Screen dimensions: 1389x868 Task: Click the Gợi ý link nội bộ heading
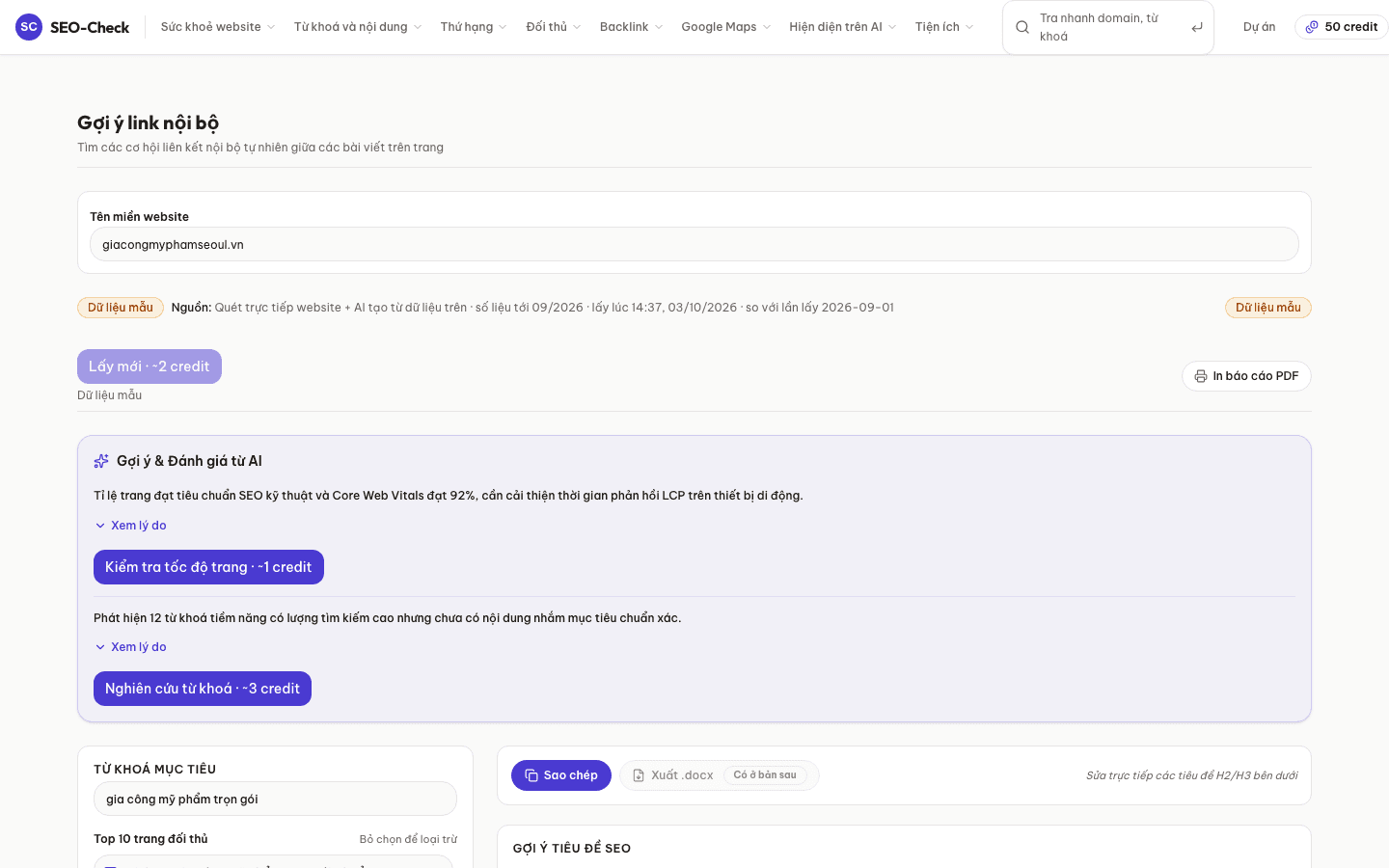(148, 122)
